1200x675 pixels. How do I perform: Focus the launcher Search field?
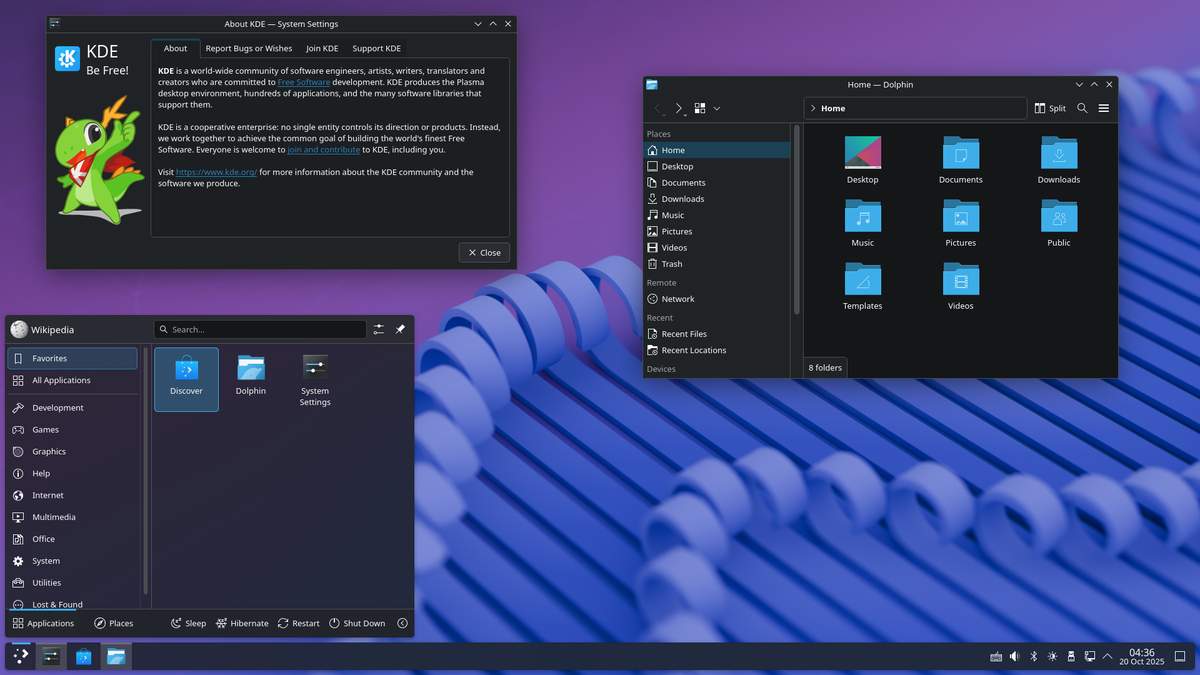(x=260, y=329)
